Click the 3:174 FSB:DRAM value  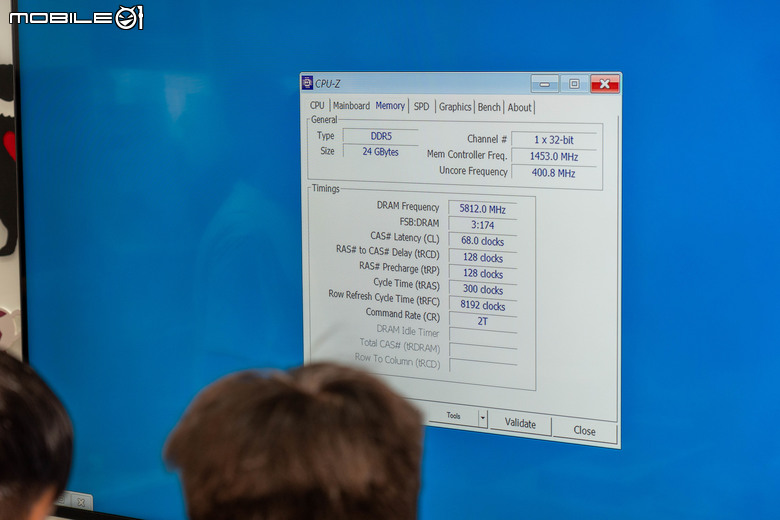tap(483, 225)
